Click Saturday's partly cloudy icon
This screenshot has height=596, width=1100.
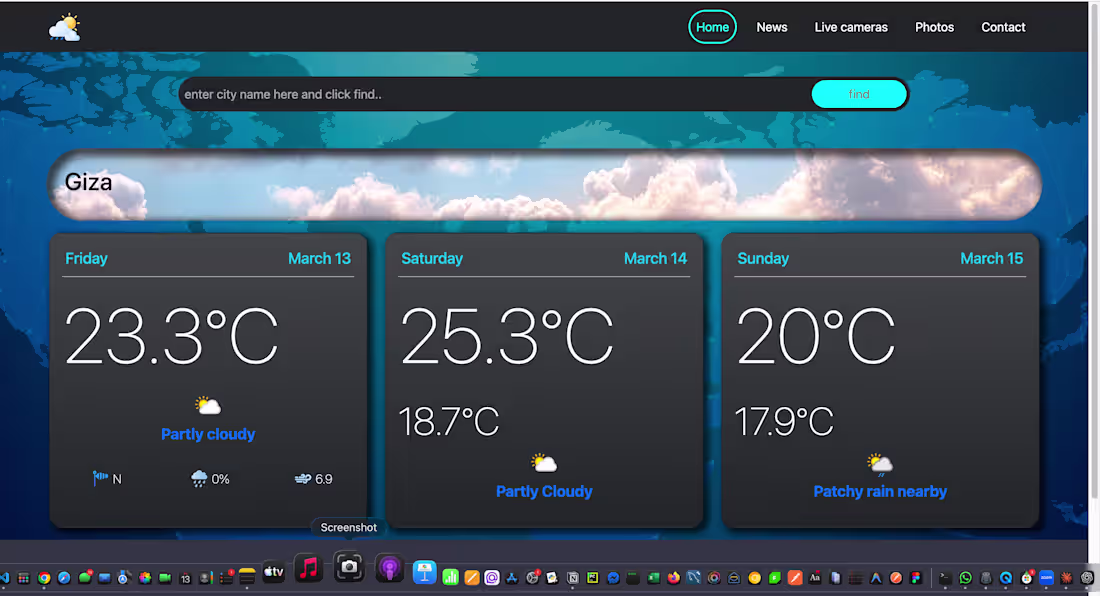point(544,461)
